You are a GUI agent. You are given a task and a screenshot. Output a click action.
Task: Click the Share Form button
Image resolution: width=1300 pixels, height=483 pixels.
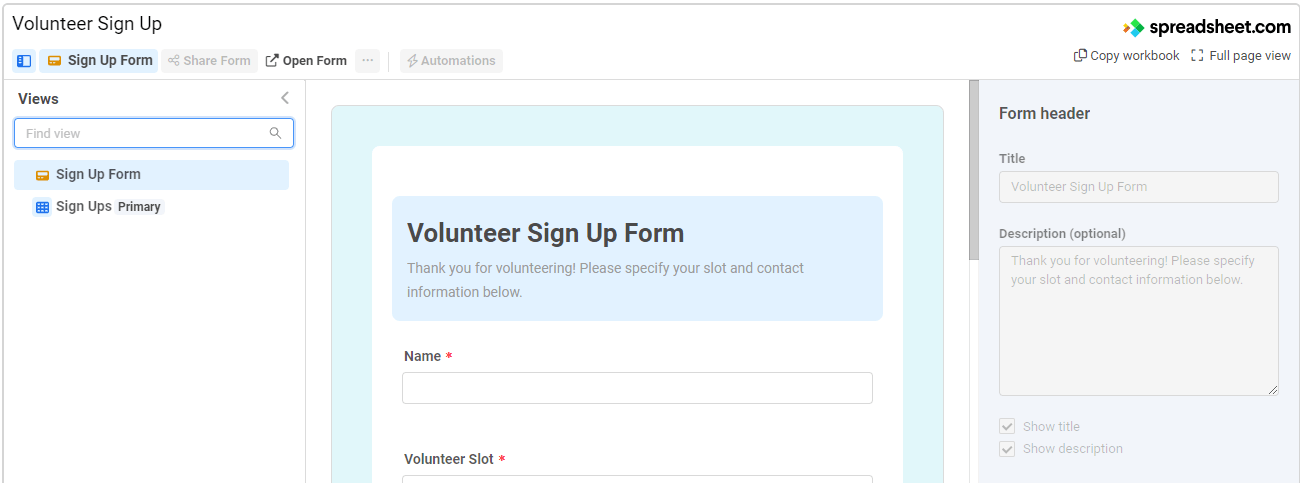209,61
